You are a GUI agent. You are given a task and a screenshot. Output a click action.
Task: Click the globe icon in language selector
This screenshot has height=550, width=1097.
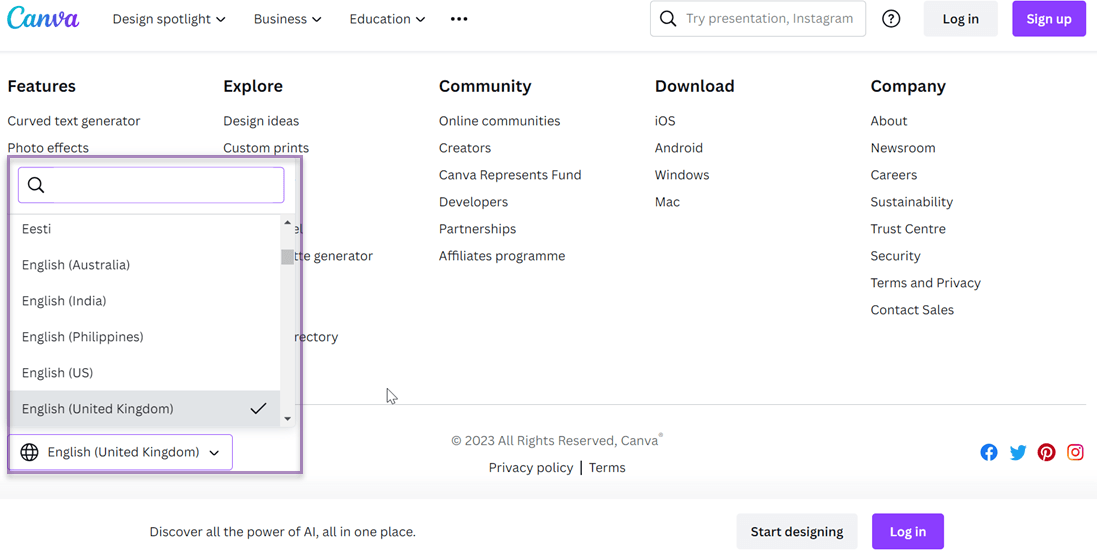[x=29, y=452]
